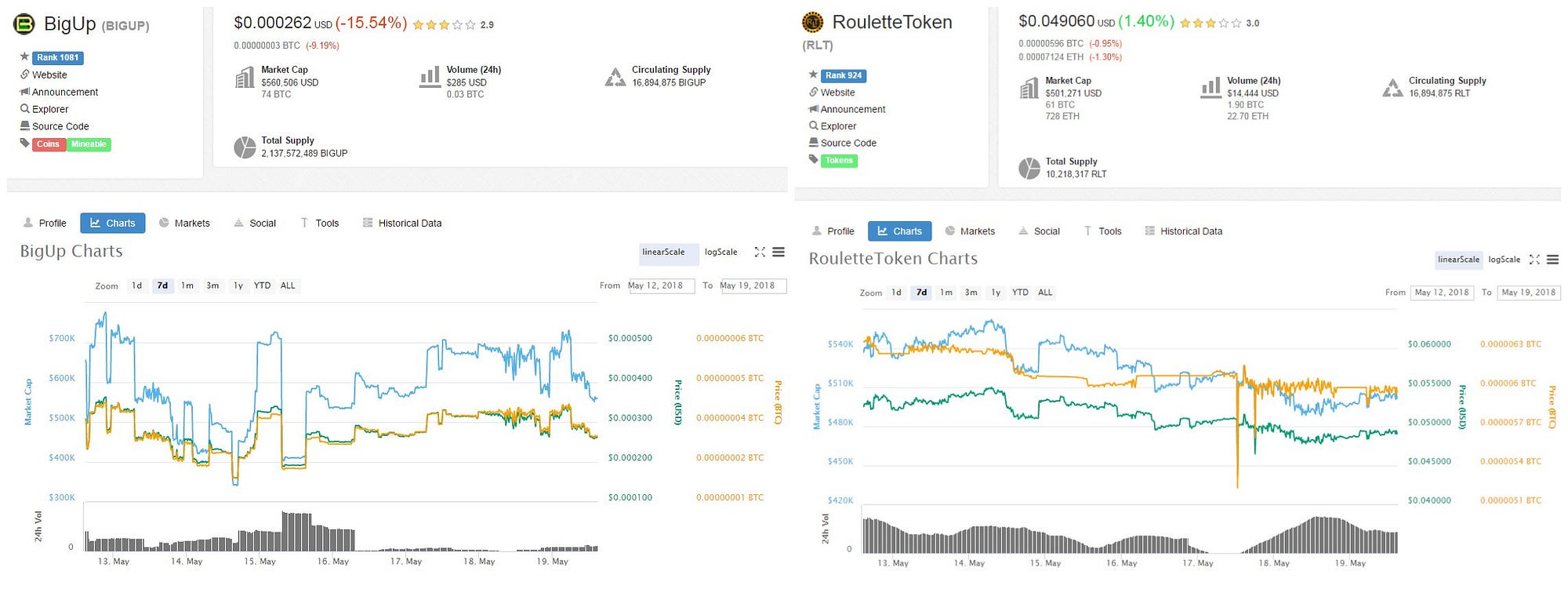Set RouletteToken chart zoom to ALL
Screen dimensions: 1568x589
1045,293
